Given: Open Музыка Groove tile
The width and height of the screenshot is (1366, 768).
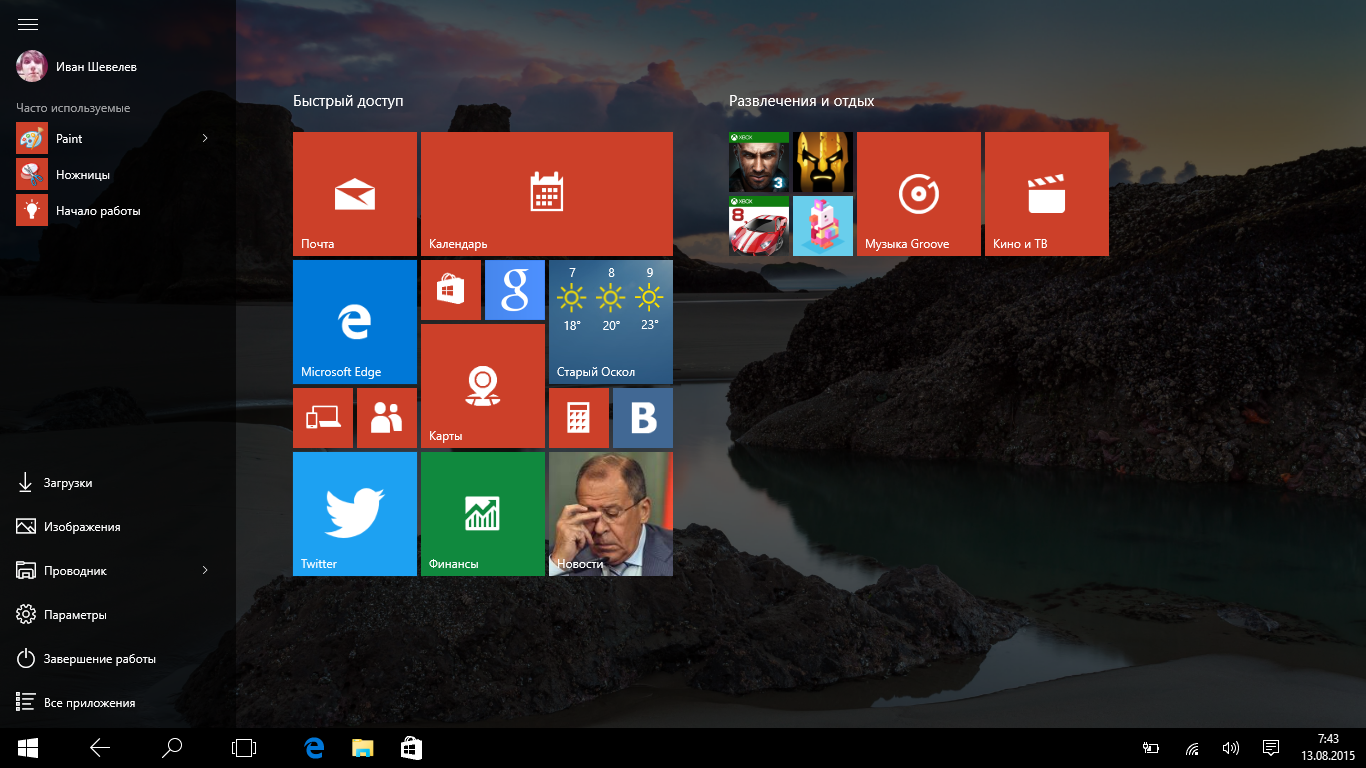Looking at the screenshot, I should 919,194.
